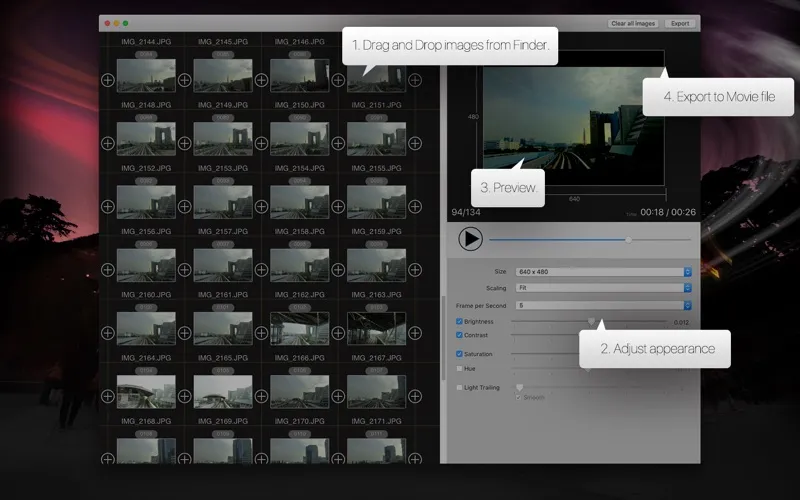Viewport: 800px width, 500px height.
Task: Click the playback progress slider
Action: (590, 239)
